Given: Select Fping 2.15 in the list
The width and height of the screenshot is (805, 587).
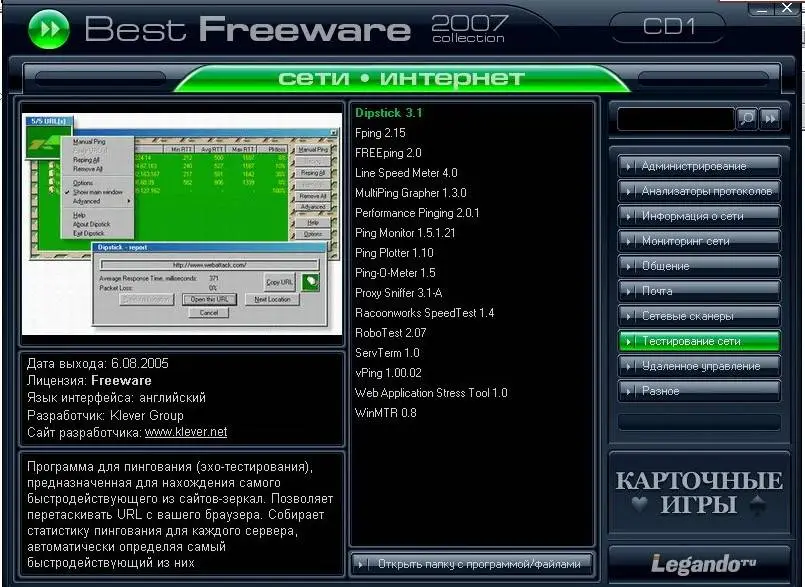Looking at the screenshot, I should pyautogui.click(x=380, y=133).
